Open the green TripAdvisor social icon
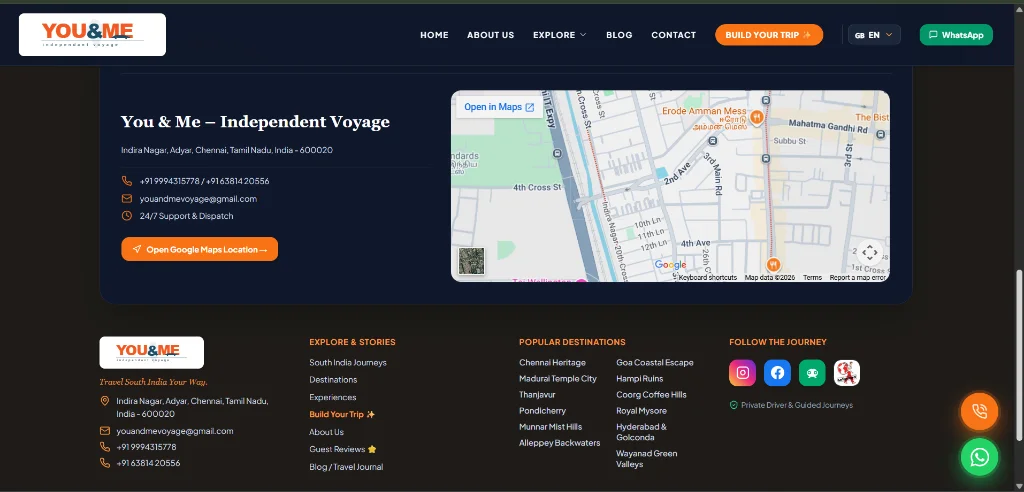Viewport: 1024px width, 492px height. (812, 372)
